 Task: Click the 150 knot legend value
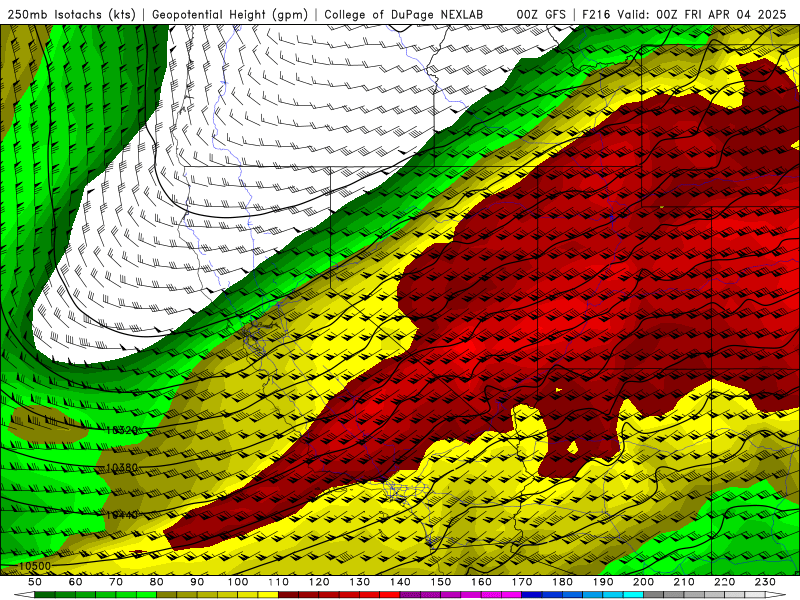point(441,582)
